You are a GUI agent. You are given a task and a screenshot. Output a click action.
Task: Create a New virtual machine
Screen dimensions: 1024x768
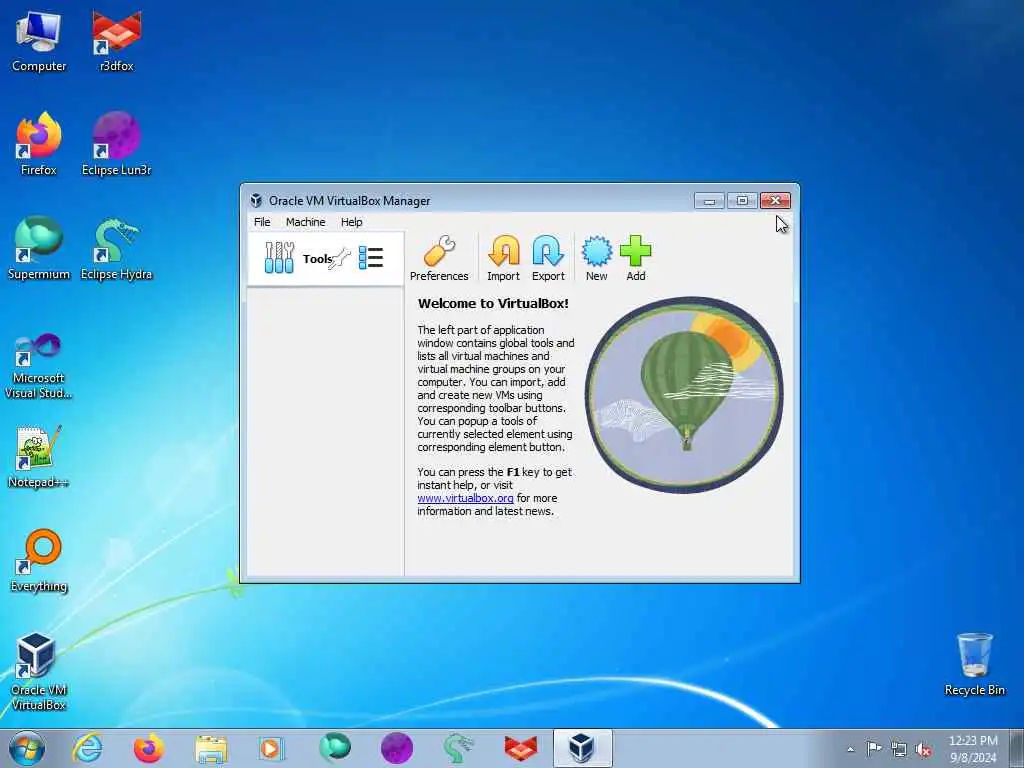click(596, 259)
